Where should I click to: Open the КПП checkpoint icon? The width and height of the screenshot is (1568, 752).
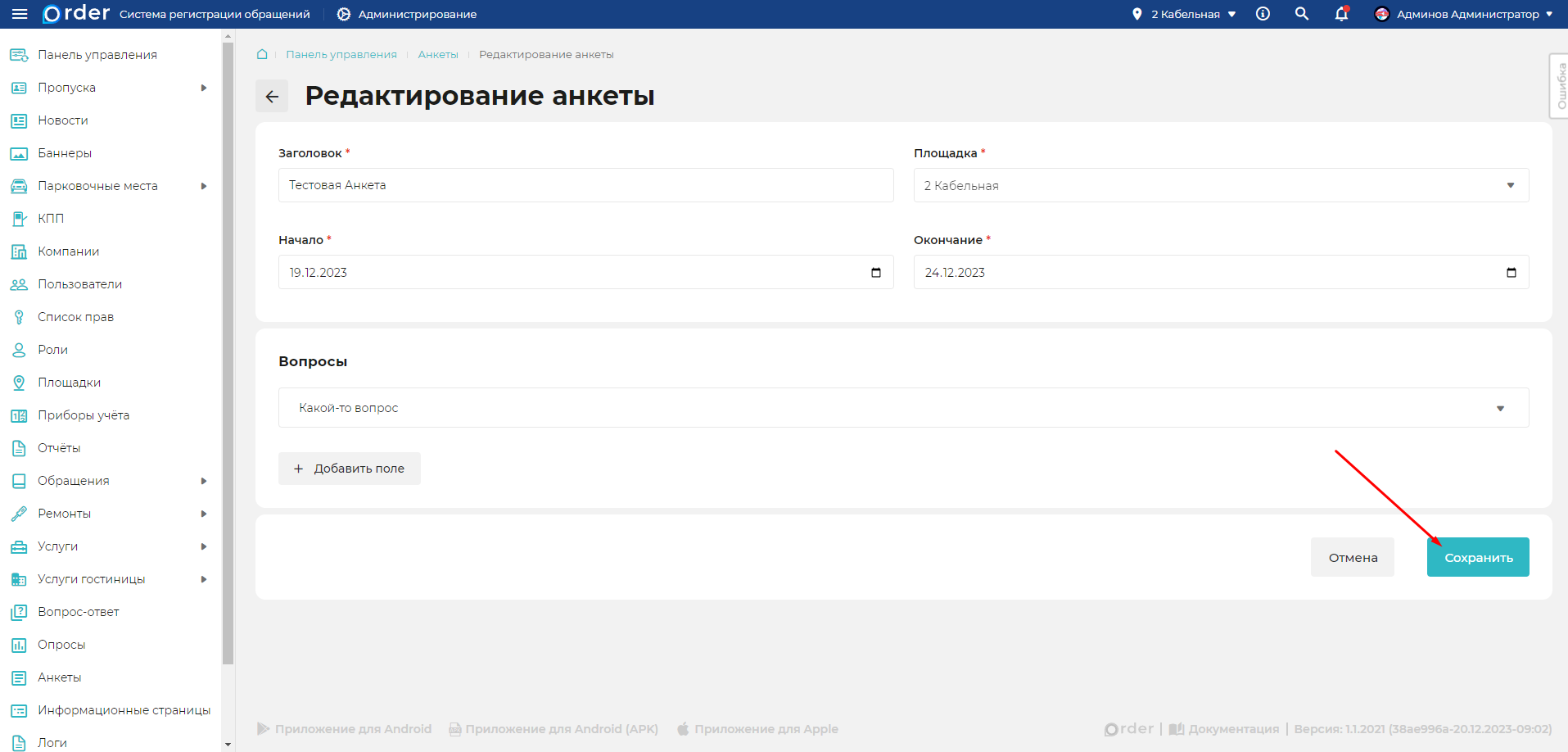(18, 219)
